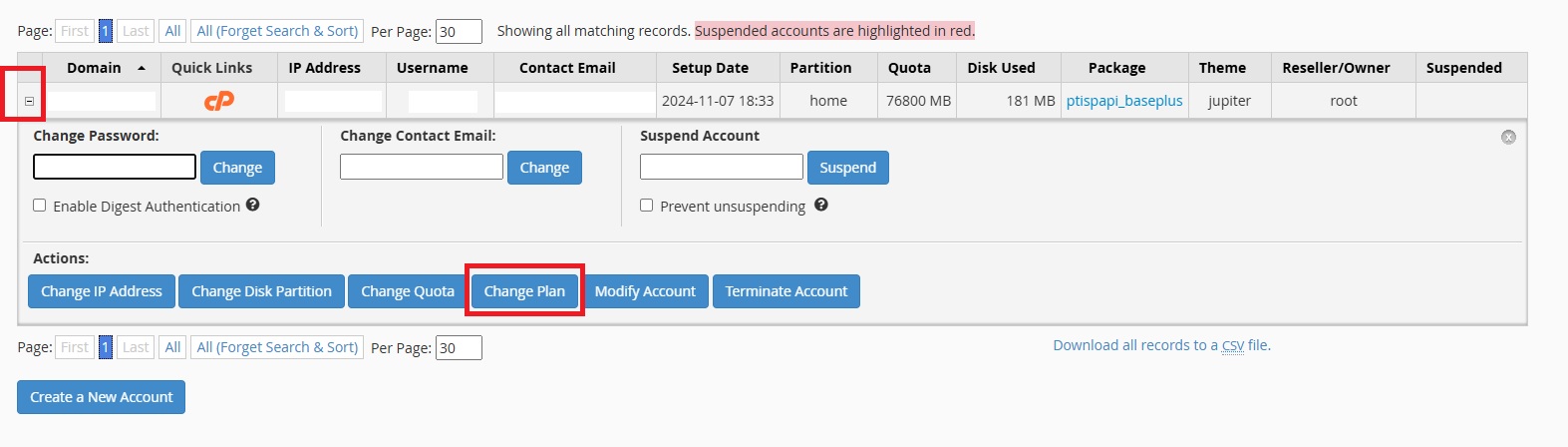Open Modify Account action
This screenshot has height=447, width=1568.
point(645,291)
